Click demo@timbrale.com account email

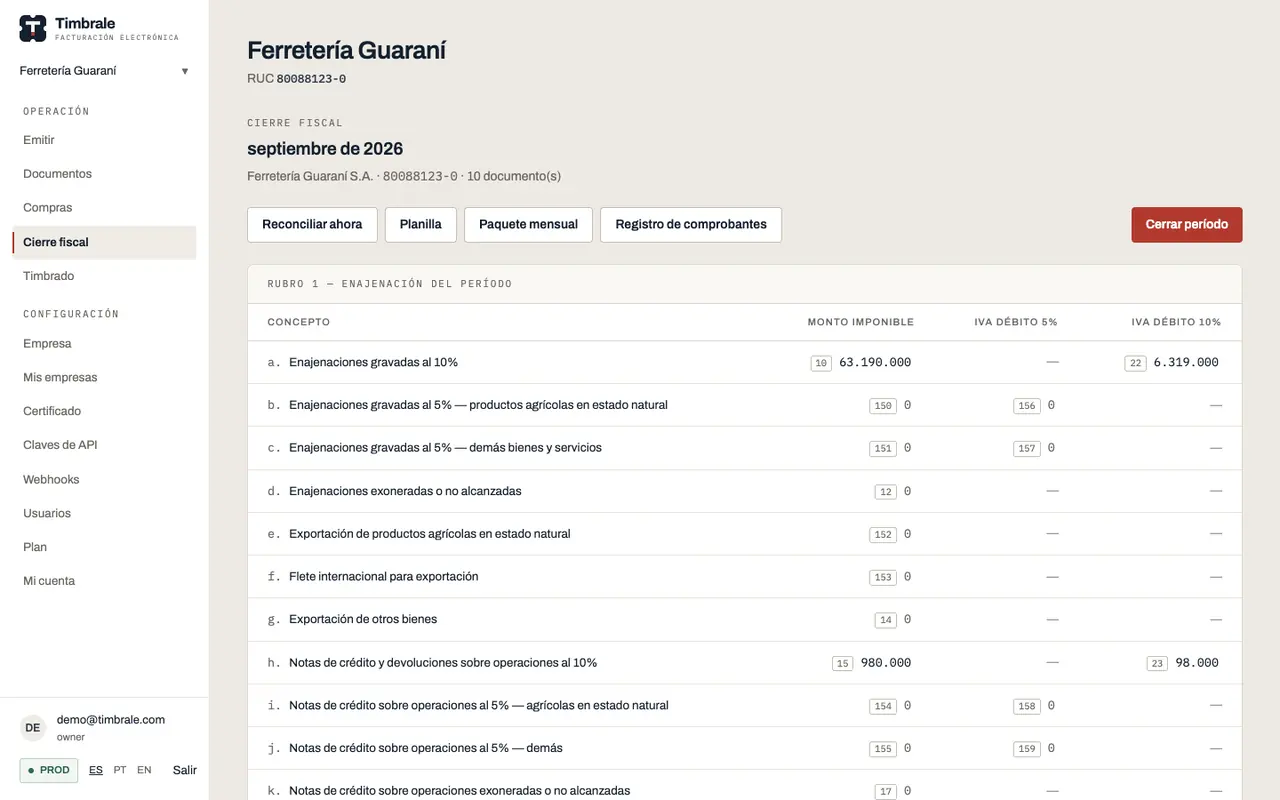111,720
